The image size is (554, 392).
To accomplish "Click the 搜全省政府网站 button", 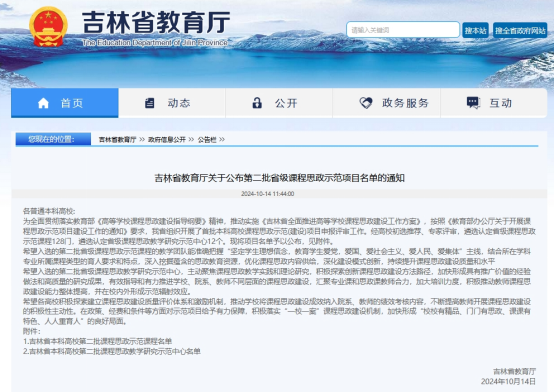I will pyautogui.click(x=520, y=30).
